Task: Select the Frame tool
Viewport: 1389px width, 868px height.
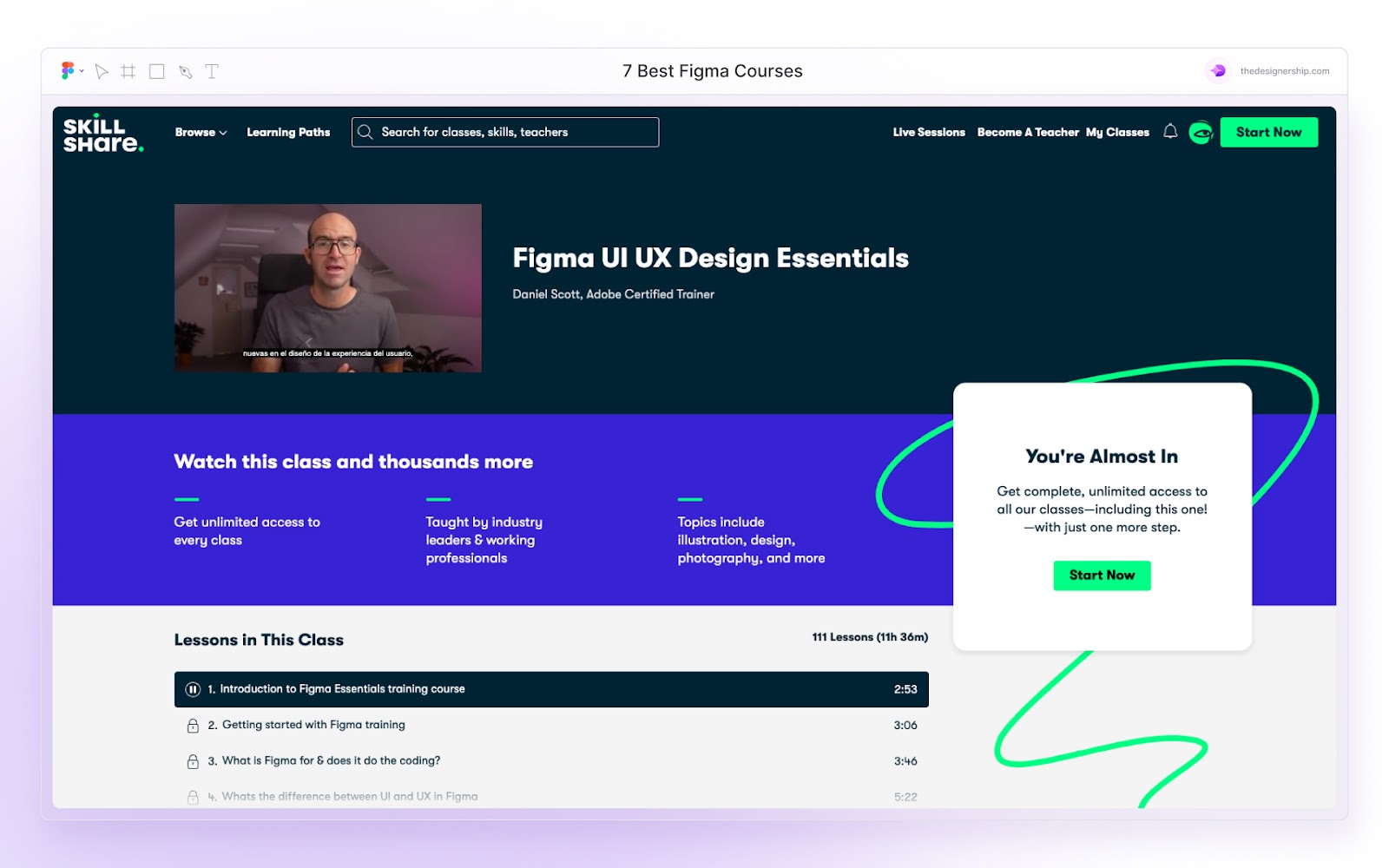Action: 129,70
